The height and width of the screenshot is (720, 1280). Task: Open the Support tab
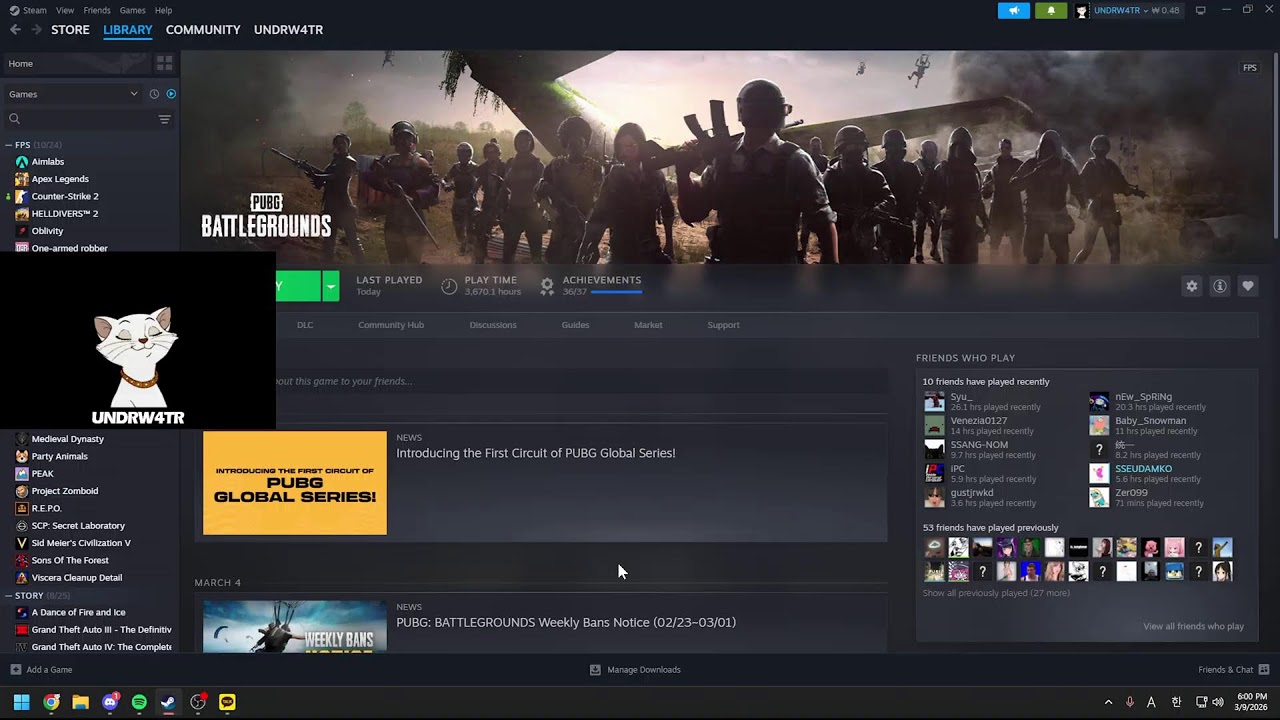[x=723, y=325]
